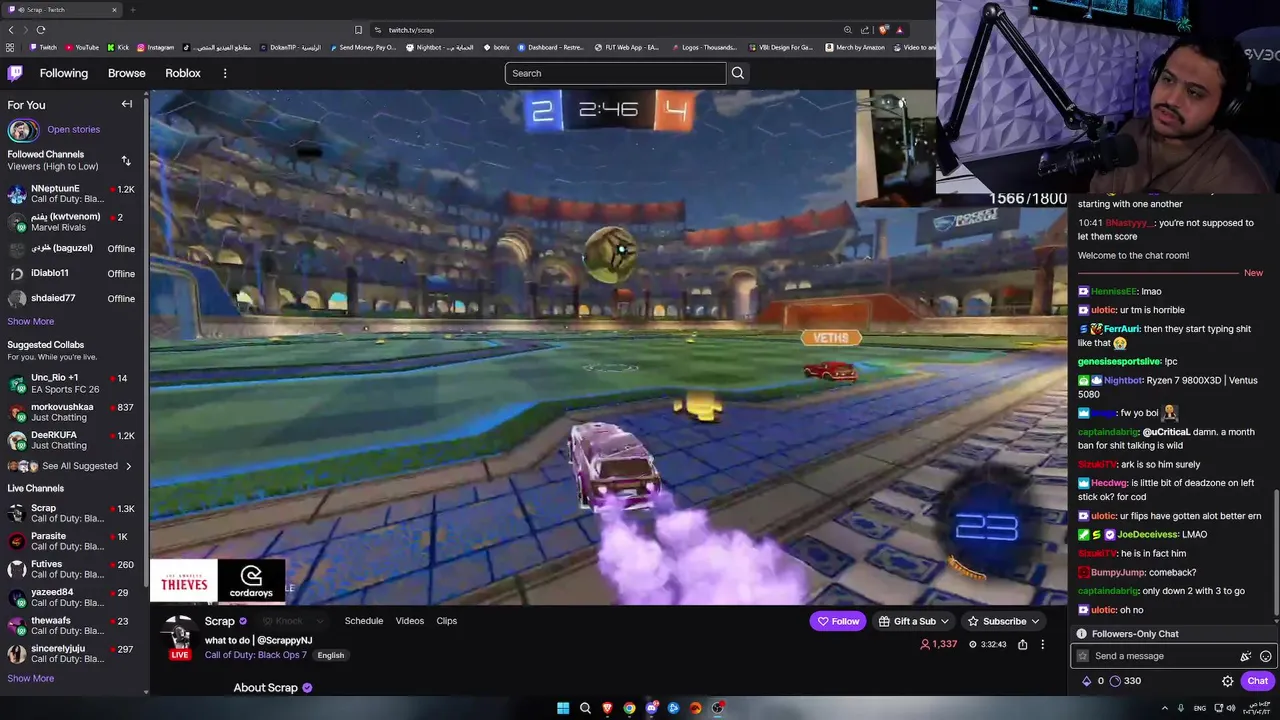Open the bookmark apps grid icon
1280x720 pixels.
coord(10,47)
